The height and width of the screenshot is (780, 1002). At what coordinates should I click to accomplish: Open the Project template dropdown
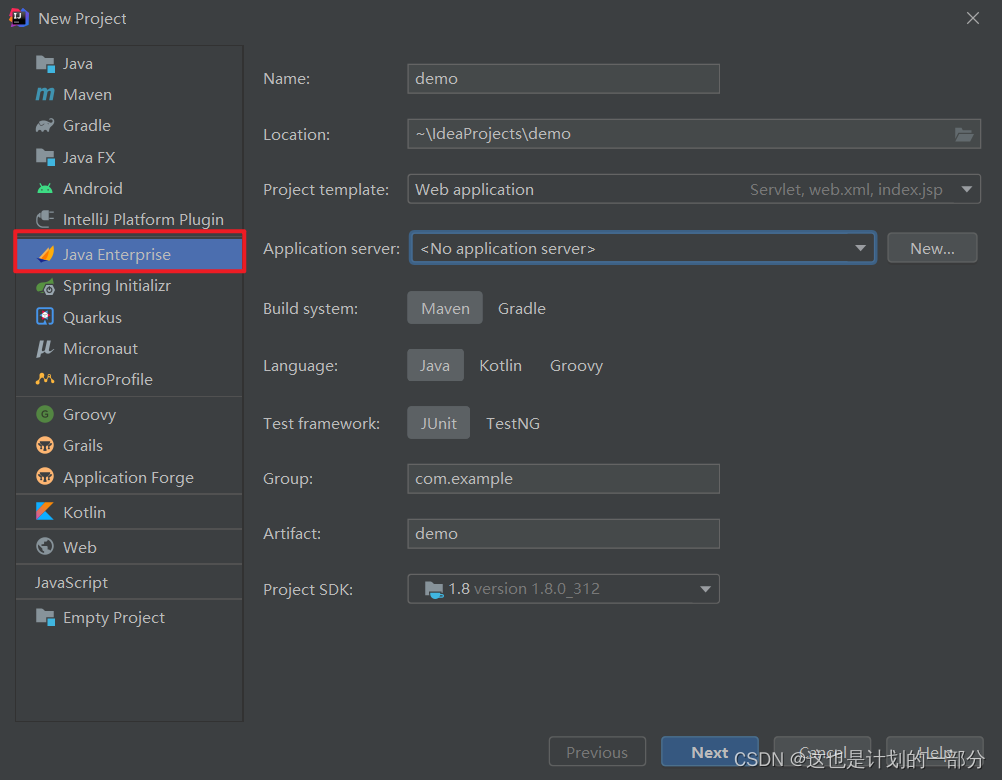point(694,189)
